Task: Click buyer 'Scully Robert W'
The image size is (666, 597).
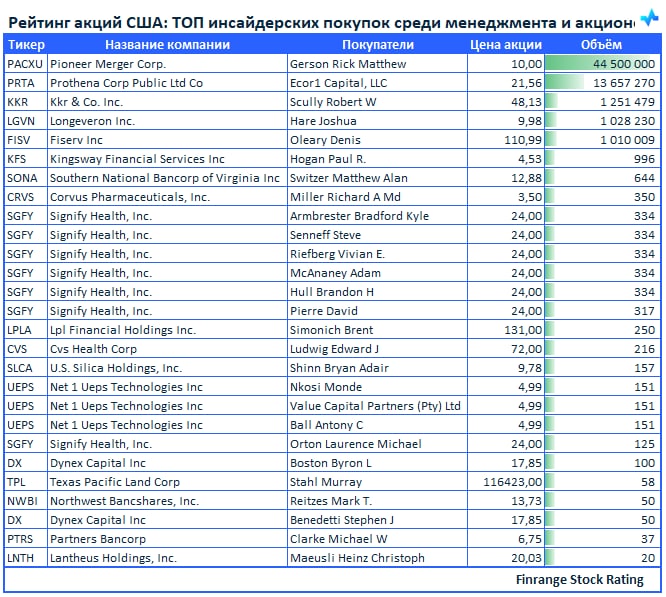Action: [333, 102]
